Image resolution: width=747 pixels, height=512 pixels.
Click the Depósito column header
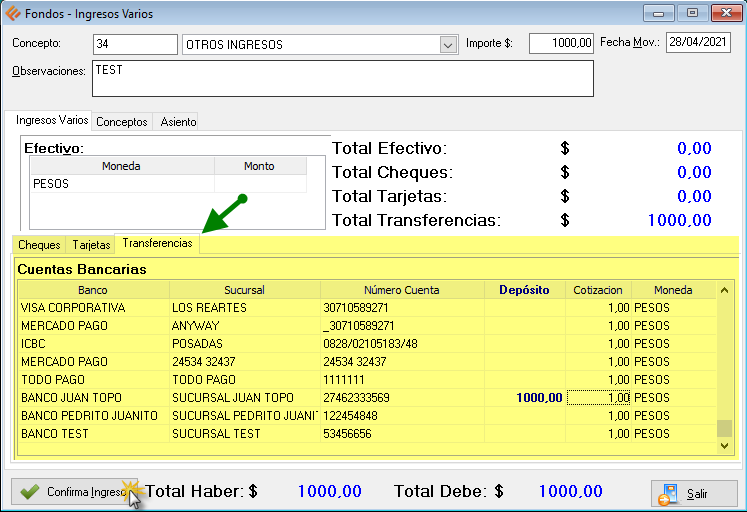524,290
